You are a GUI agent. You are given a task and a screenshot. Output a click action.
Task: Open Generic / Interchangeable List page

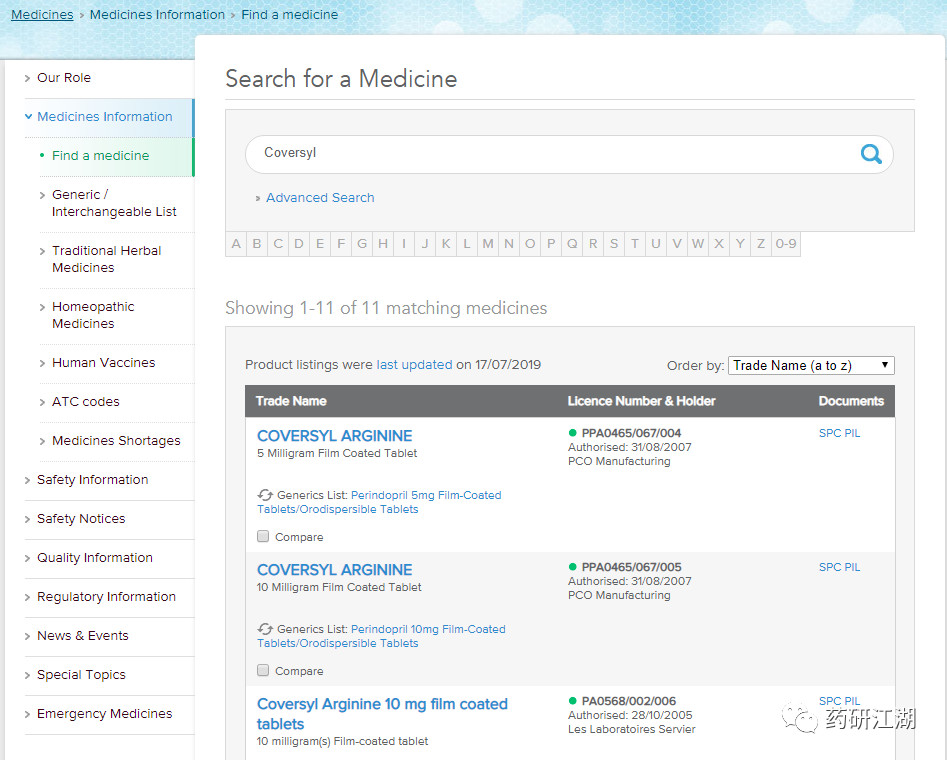click(113, 203)
